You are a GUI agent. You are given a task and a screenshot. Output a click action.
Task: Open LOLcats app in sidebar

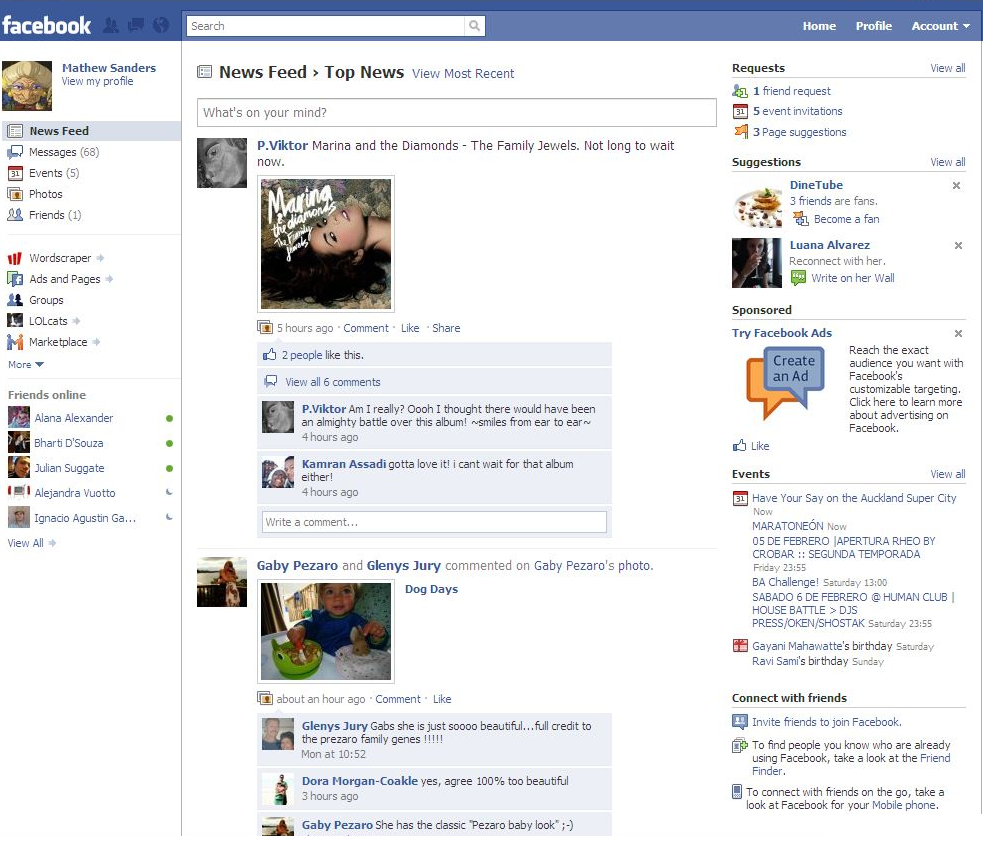pos(48,321)
